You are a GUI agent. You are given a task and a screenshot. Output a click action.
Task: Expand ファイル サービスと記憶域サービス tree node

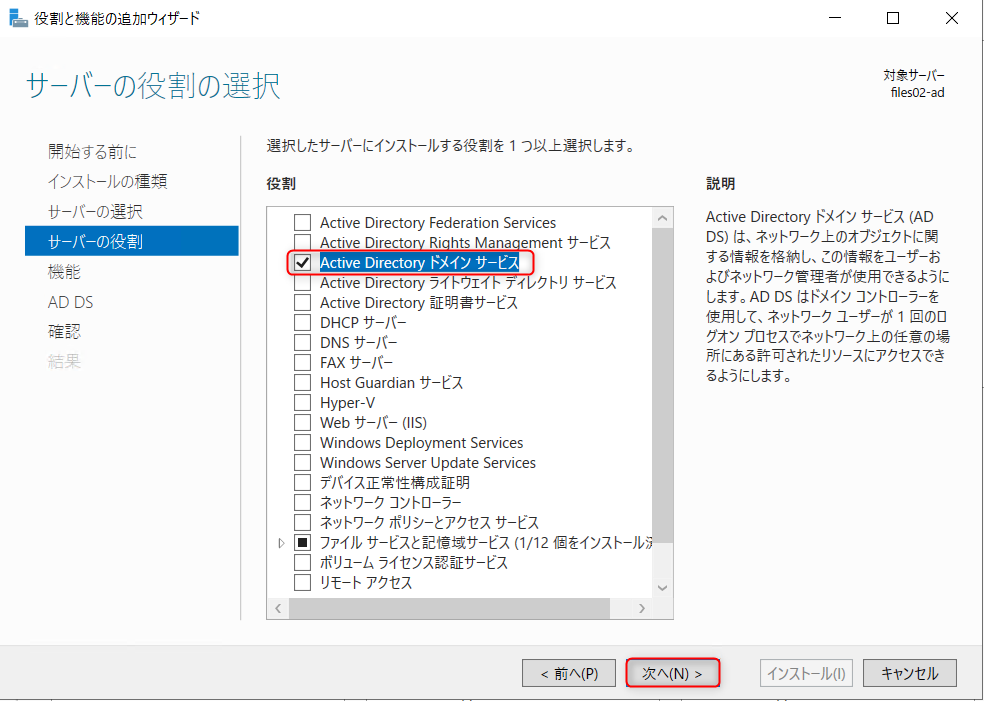281,543
